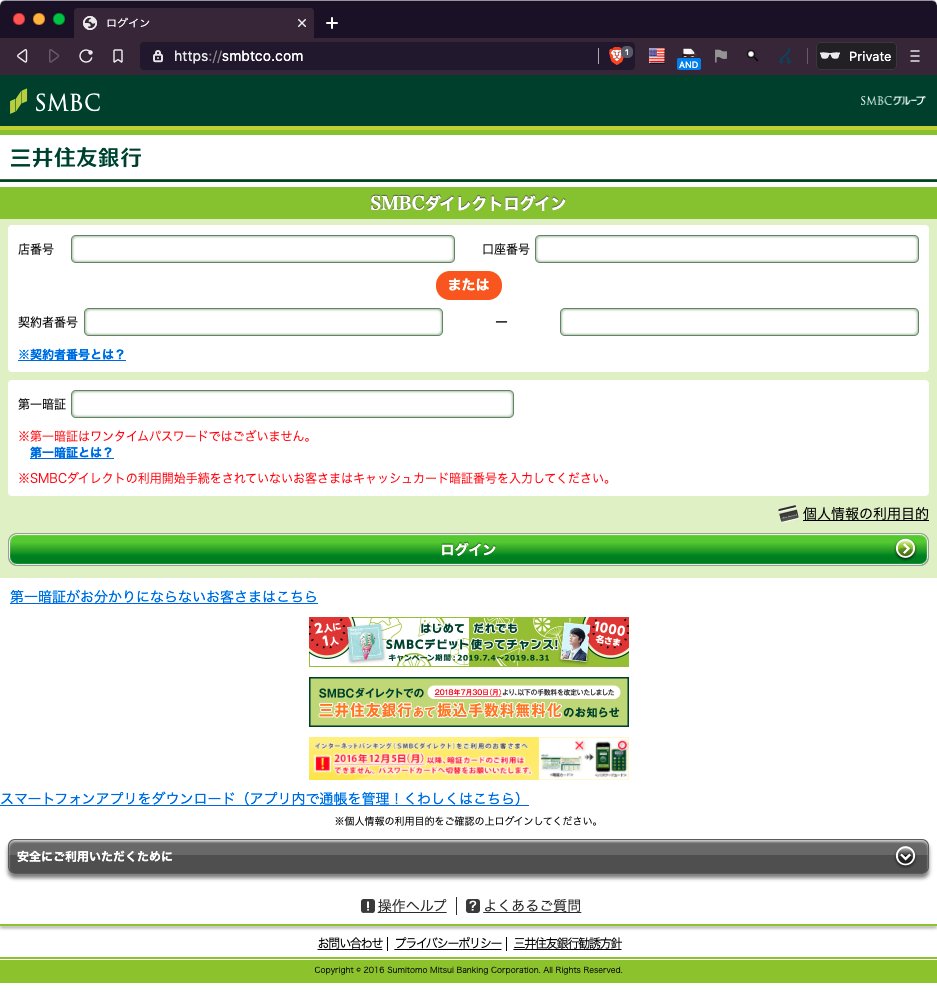Image resolution: width=937 pixels, height=1006 pixels.
Task: Click the Private window sunglasses indicator
Action: pyautogui.click(x=856, y=56)
